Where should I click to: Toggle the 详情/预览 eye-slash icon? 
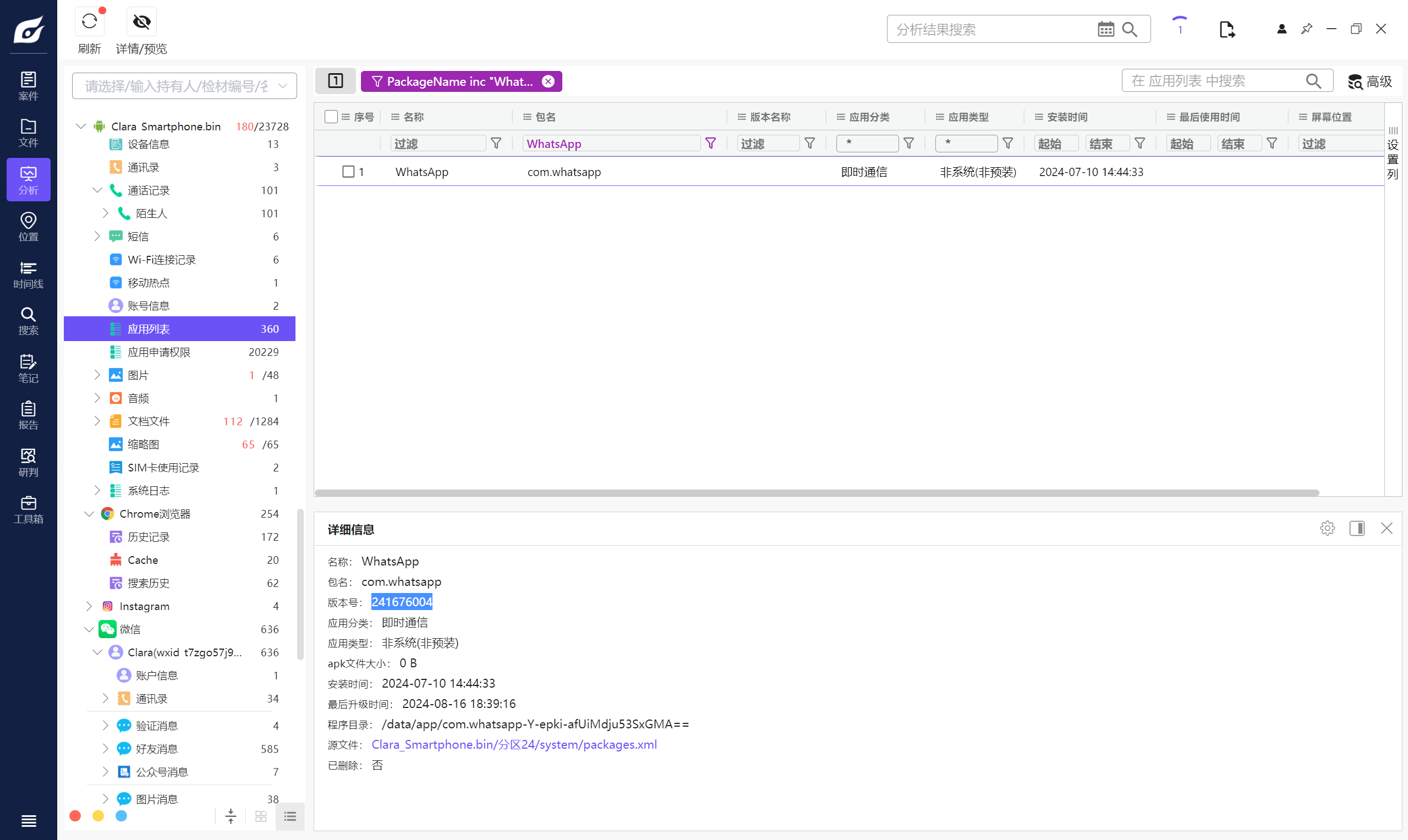[141, 23]
